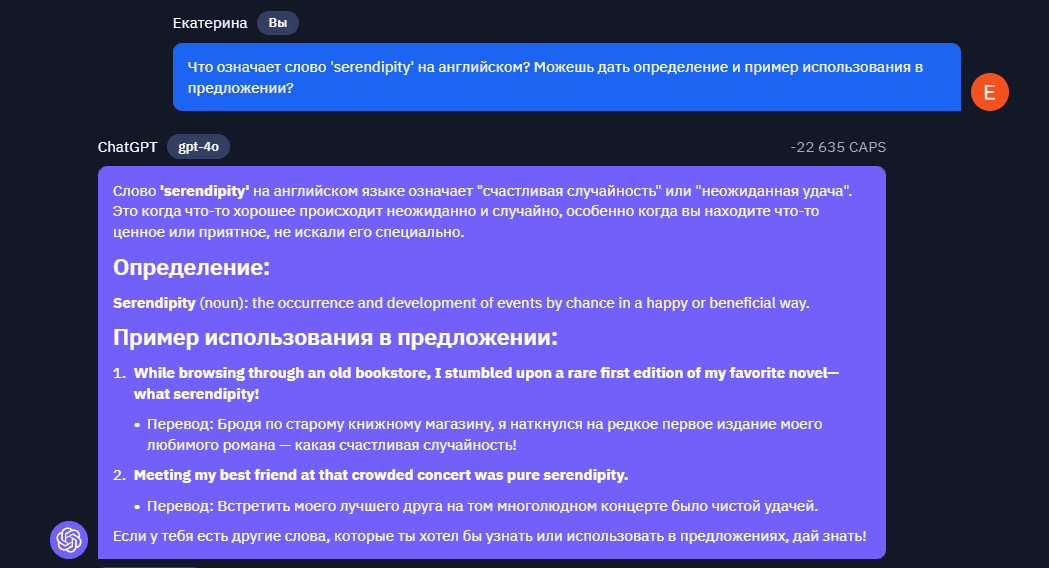Click bold Serendipity in the noun definition line
The height and width of the screenshot is (568, 1049).
click(x=155, y=303)
